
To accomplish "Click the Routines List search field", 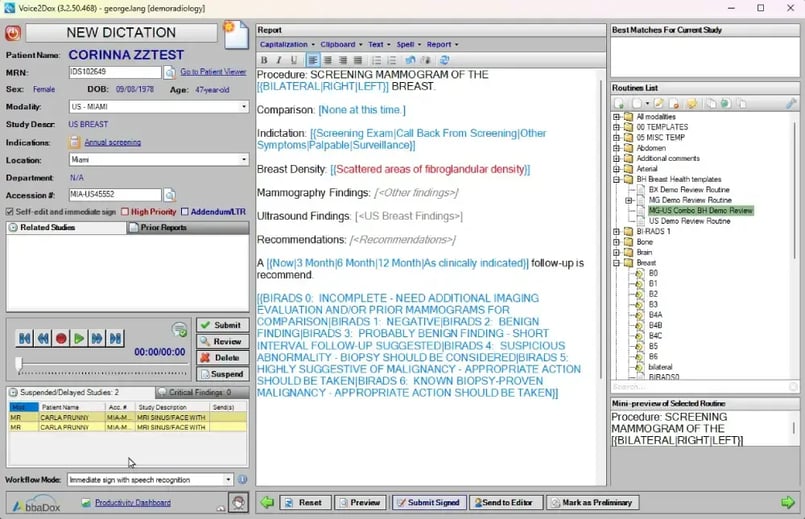I will click(700, 387).
